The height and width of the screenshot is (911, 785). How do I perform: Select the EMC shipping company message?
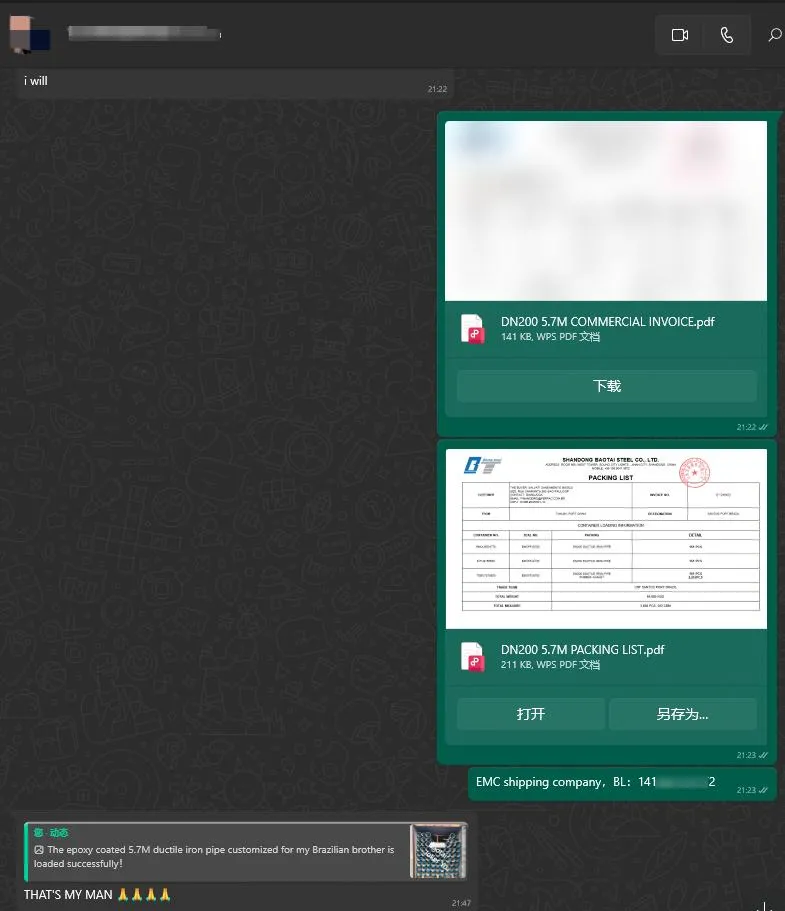[x=600, y=782]
